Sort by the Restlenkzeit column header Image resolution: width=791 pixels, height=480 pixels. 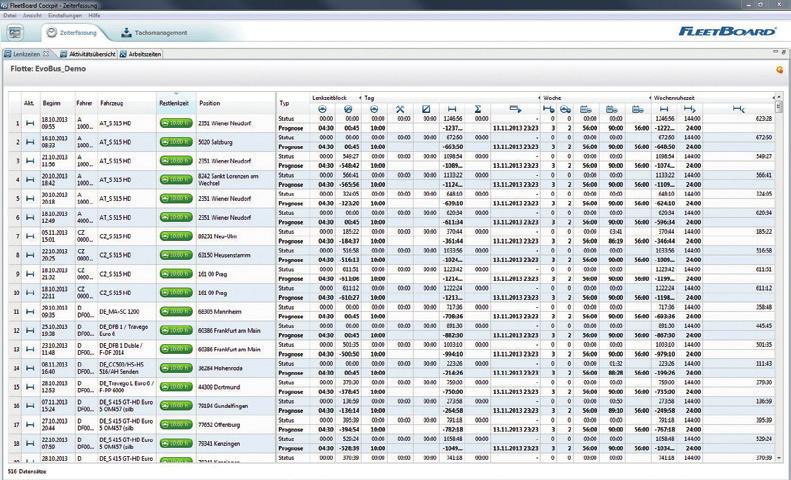click(176, 103)
